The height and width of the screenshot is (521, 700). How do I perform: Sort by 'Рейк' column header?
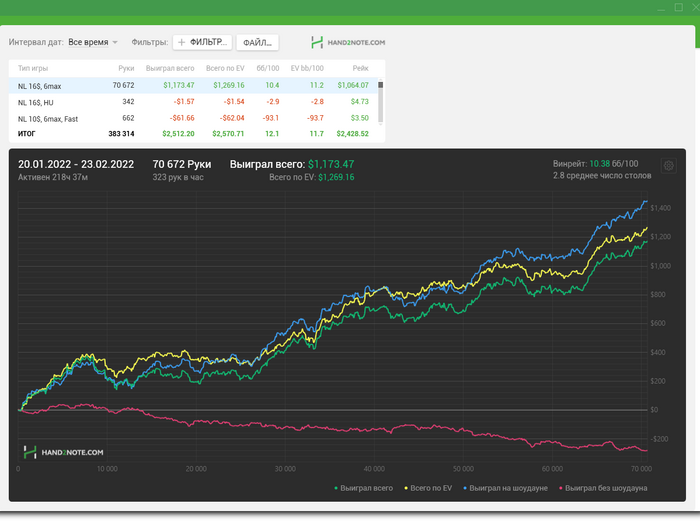(360, 68)
